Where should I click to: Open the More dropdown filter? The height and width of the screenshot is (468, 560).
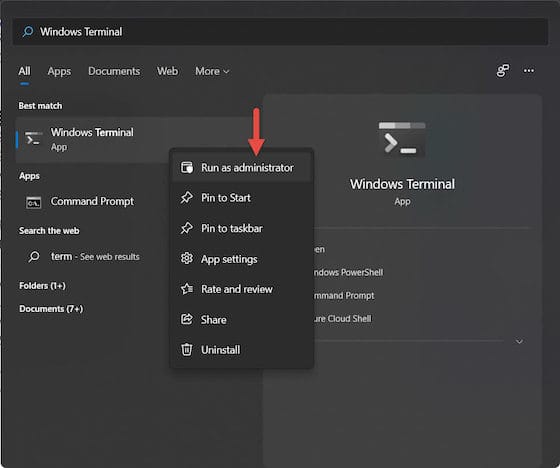[212, 71]
